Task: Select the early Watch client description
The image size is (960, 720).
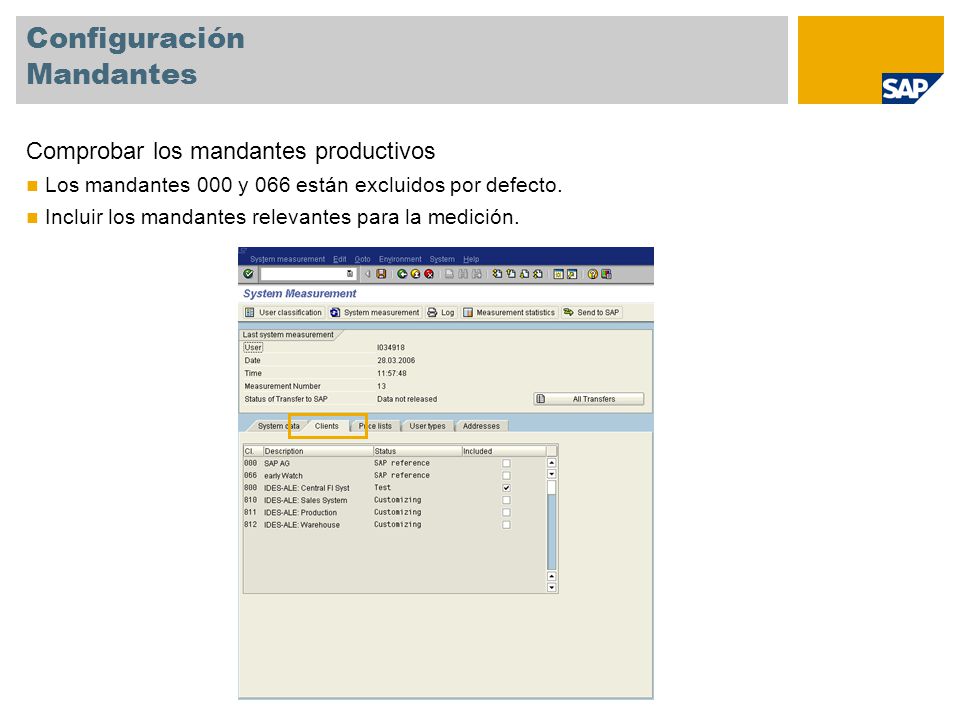Action: click(283, 476)
